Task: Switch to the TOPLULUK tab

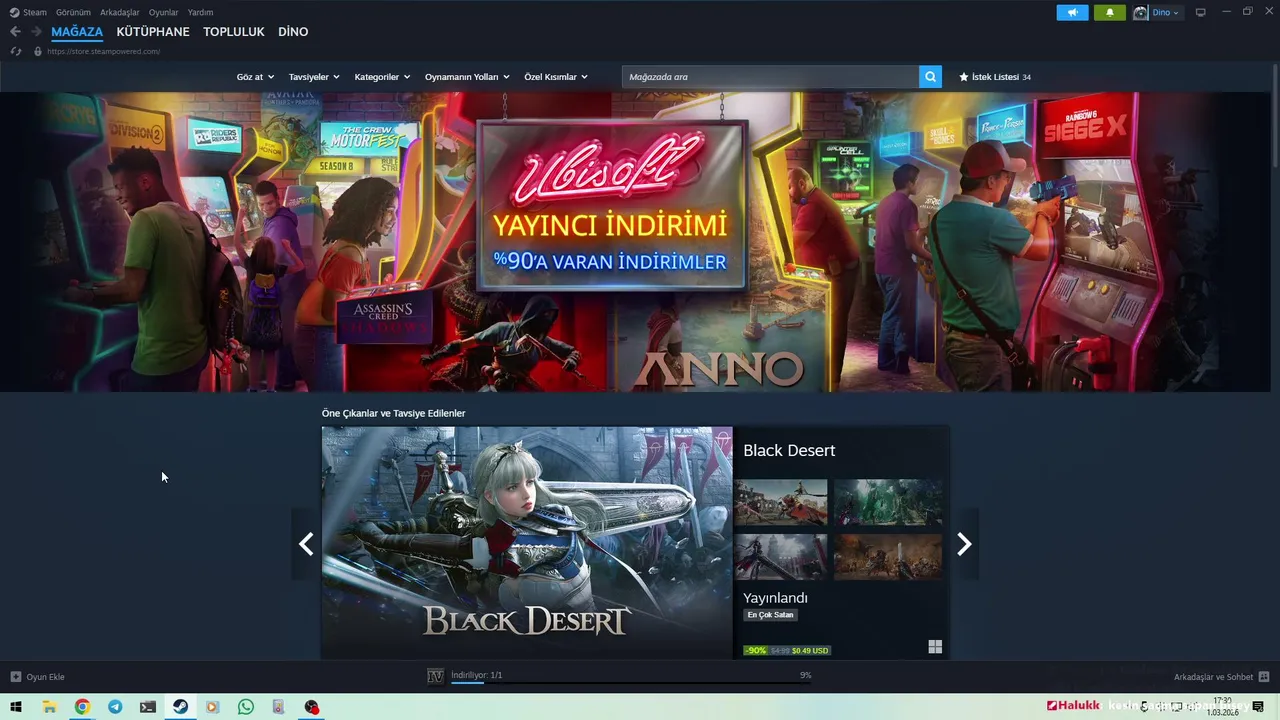Action: pyautogui.click(x=234, y=32)
